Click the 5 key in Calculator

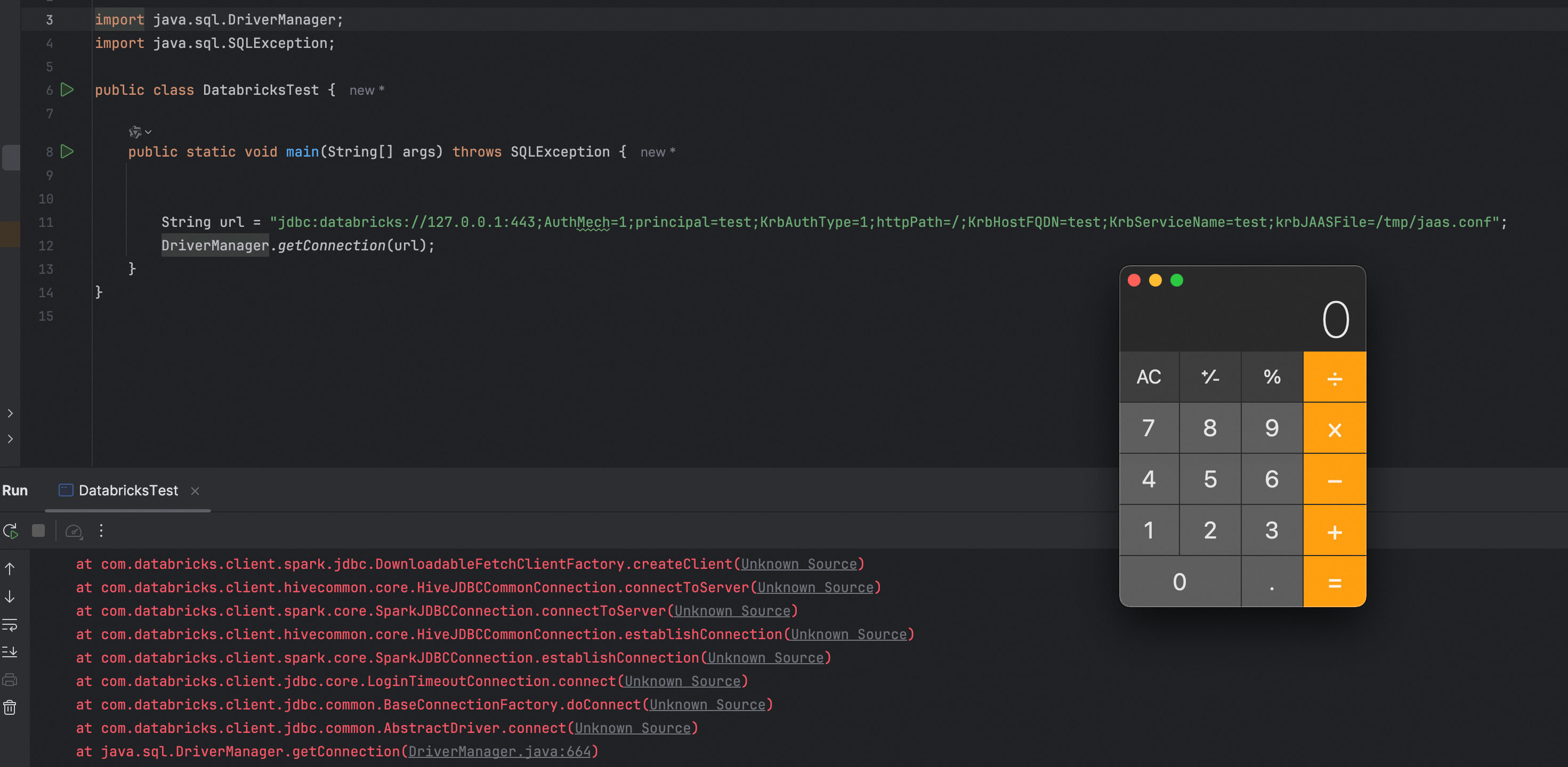(1210, 479)
